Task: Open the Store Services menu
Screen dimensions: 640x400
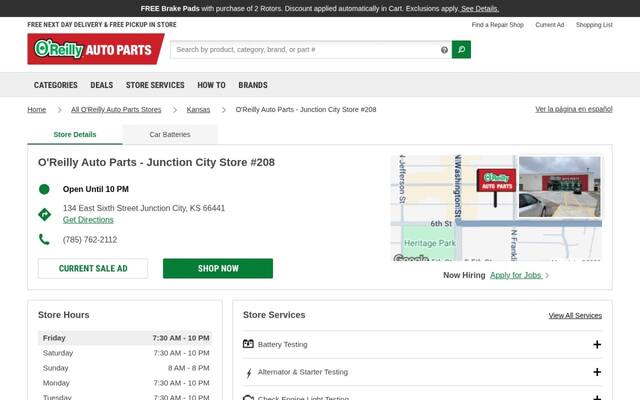Action: (155, 85)
